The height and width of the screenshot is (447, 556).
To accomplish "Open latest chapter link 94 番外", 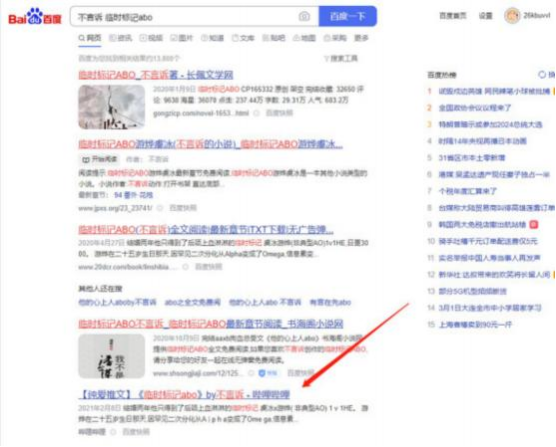I will click(x=133, y=195).
